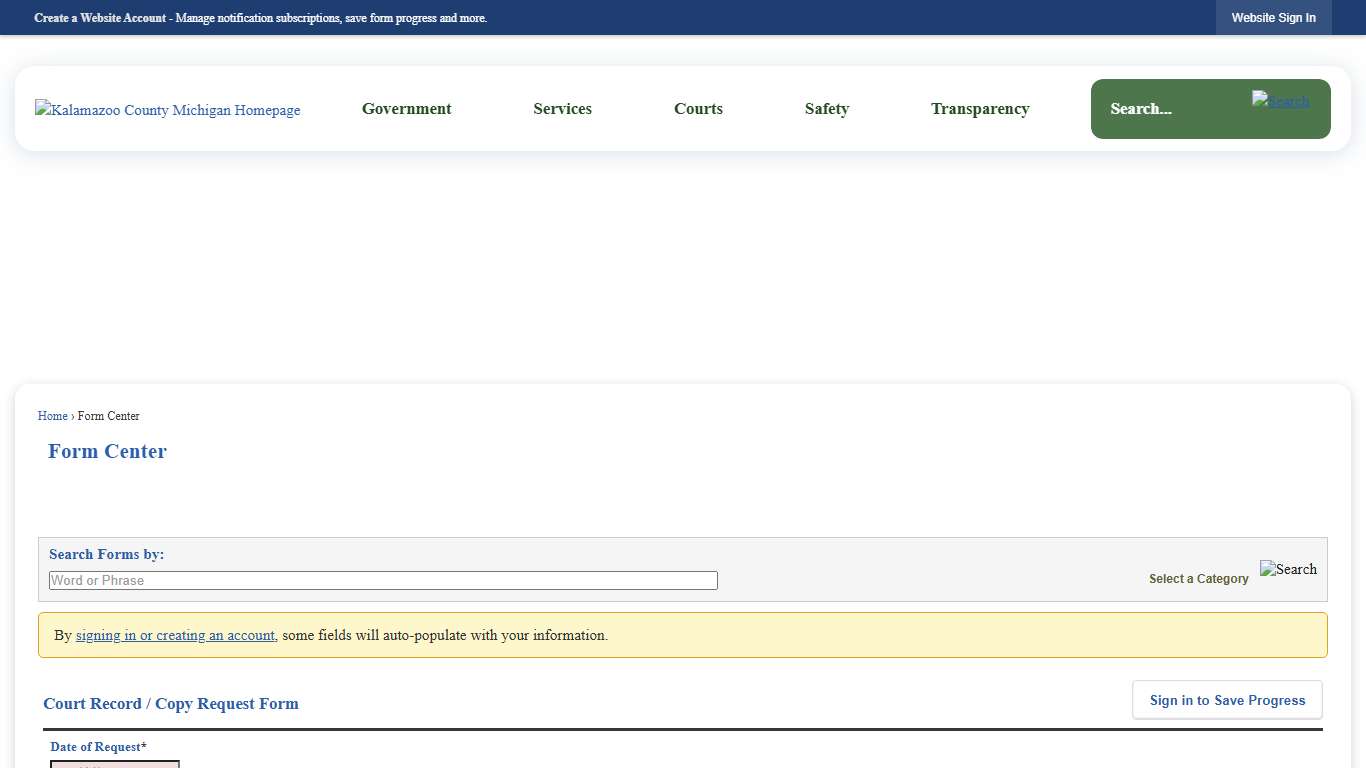Click the Website Sign In button
The width and height of the screenshot is (1366, 768).
[1273, 17]
